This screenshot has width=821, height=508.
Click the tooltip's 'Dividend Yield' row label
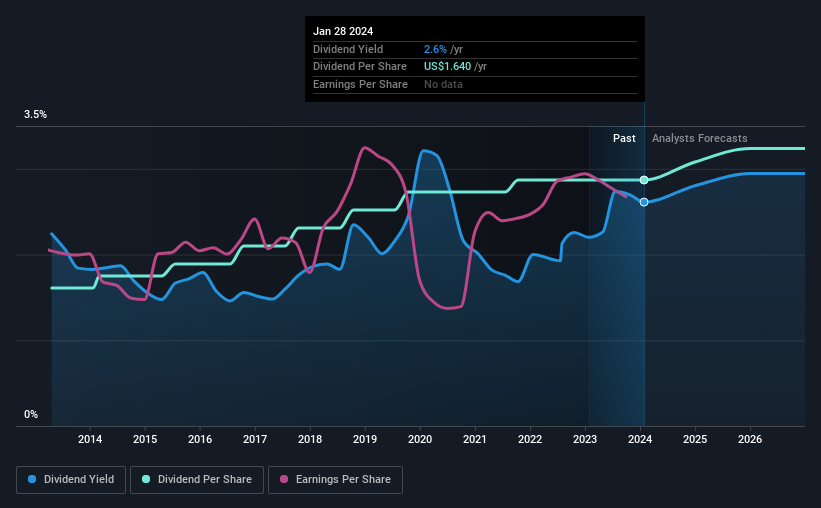(348, 49)
